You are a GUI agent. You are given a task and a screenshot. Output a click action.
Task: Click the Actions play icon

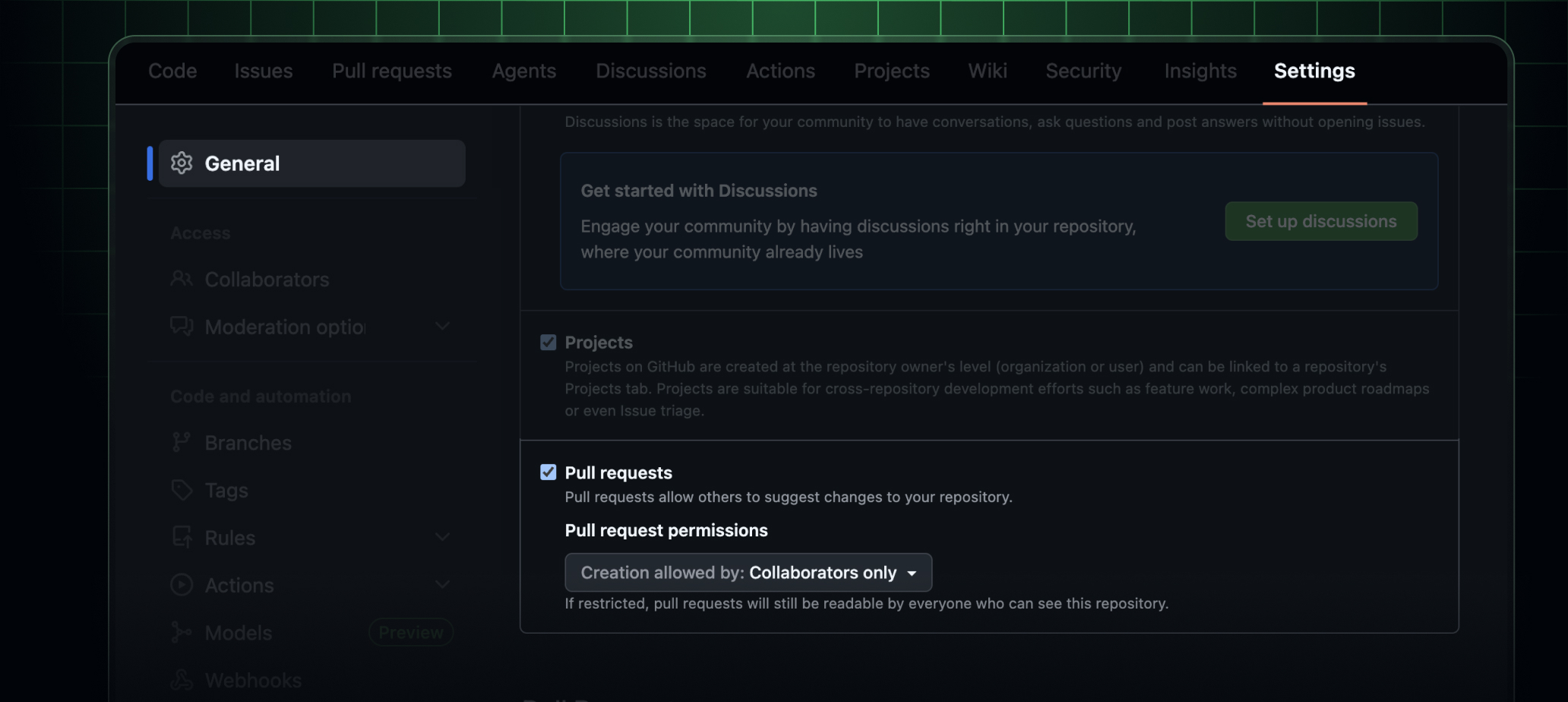pyautogui.click(x=182, y=585)
